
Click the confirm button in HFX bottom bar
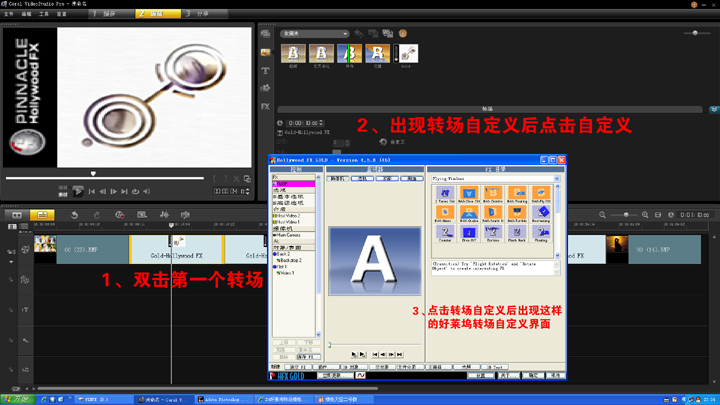pyautogui.click(x=533, y=376)
